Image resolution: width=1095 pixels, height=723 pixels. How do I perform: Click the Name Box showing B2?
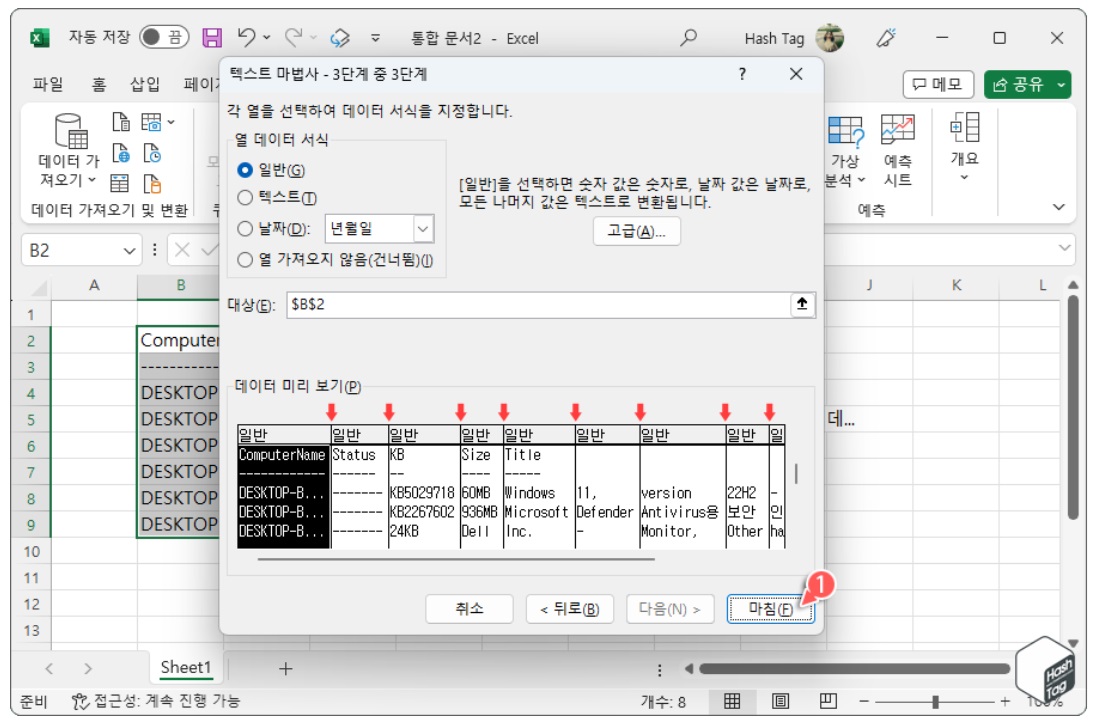click(x=72, y=250)
